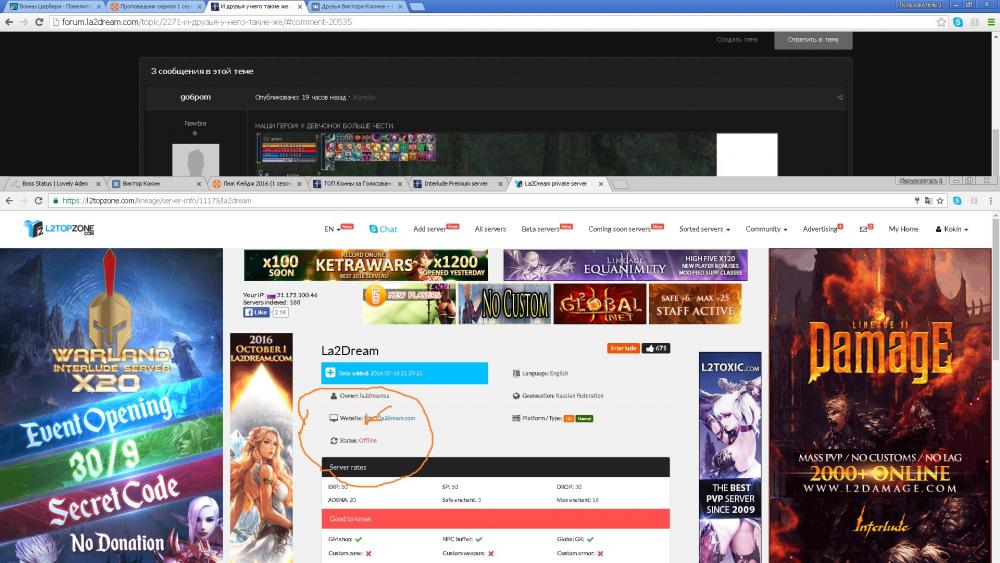The width and height of the screenshot is (1000, 563).
Task: Click the Interlude chronicle tag
Action: (x=623, y=348)
